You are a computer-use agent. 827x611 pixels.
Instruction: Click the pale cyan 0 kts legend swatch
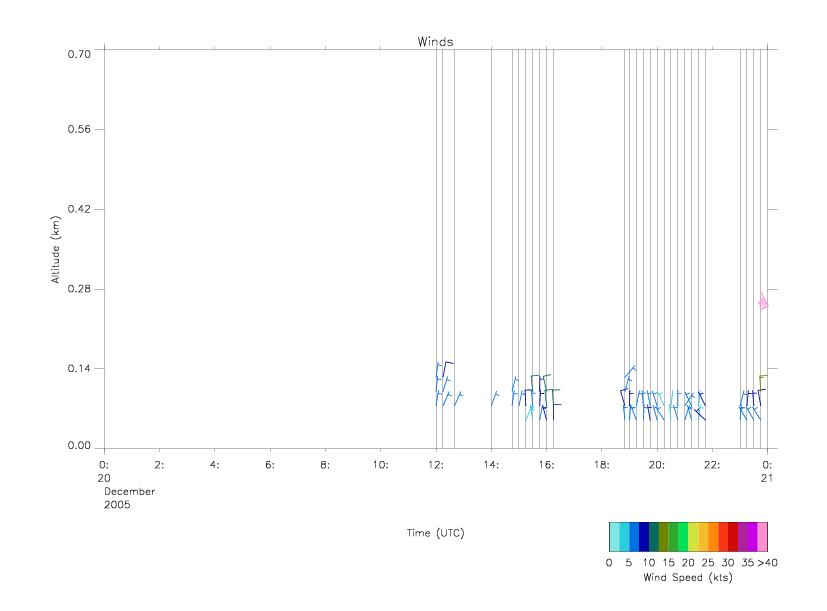[614, 537]
